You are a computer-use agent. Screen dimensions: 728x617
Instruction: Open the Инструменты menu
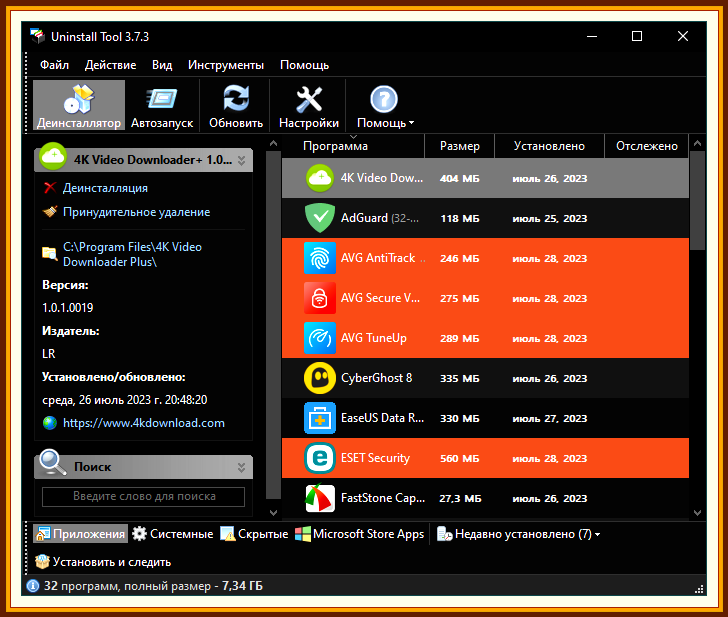(x=226, y=65)
